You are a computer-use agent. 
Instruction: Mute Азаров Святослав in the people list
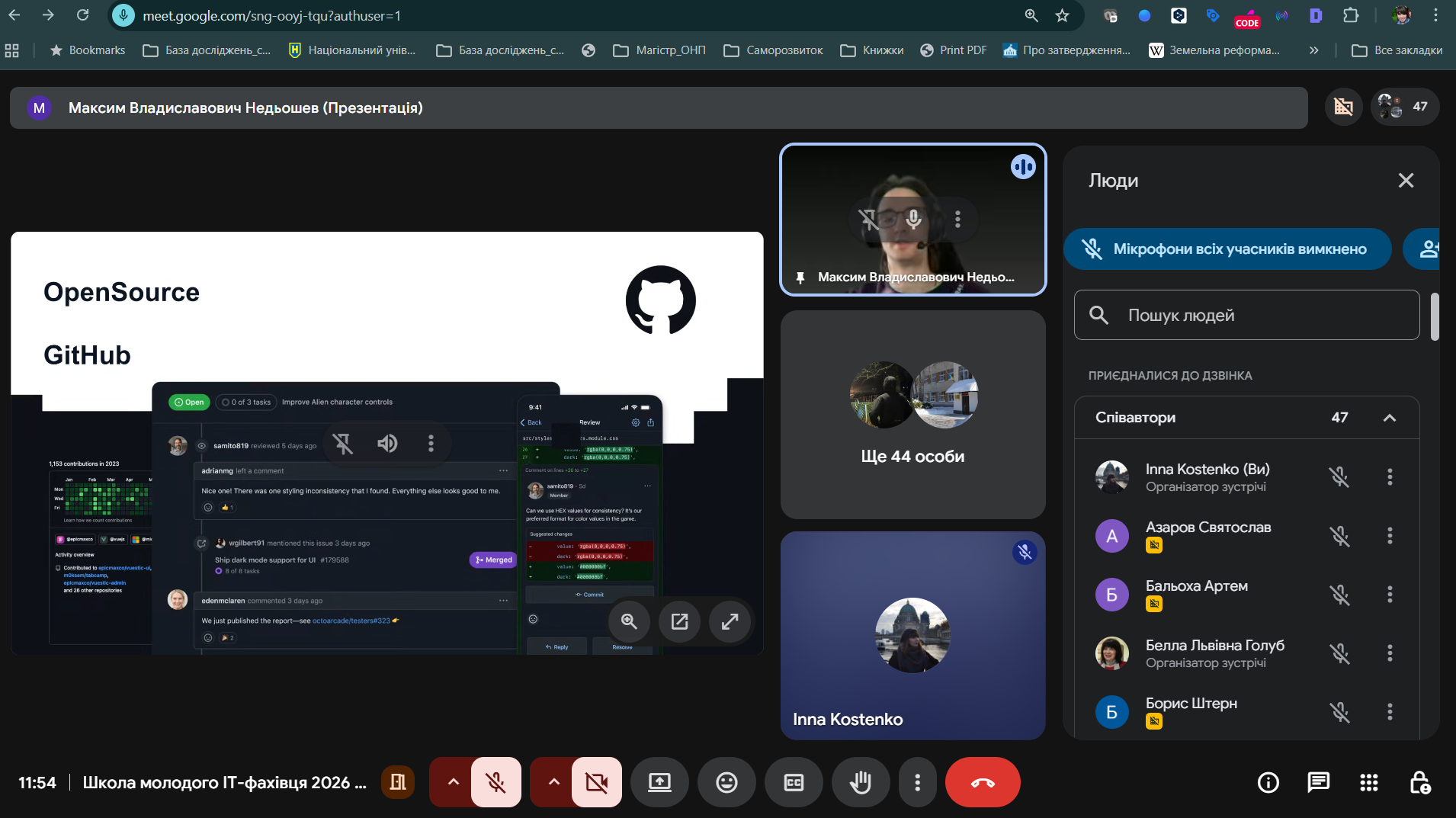[1339, 536]
